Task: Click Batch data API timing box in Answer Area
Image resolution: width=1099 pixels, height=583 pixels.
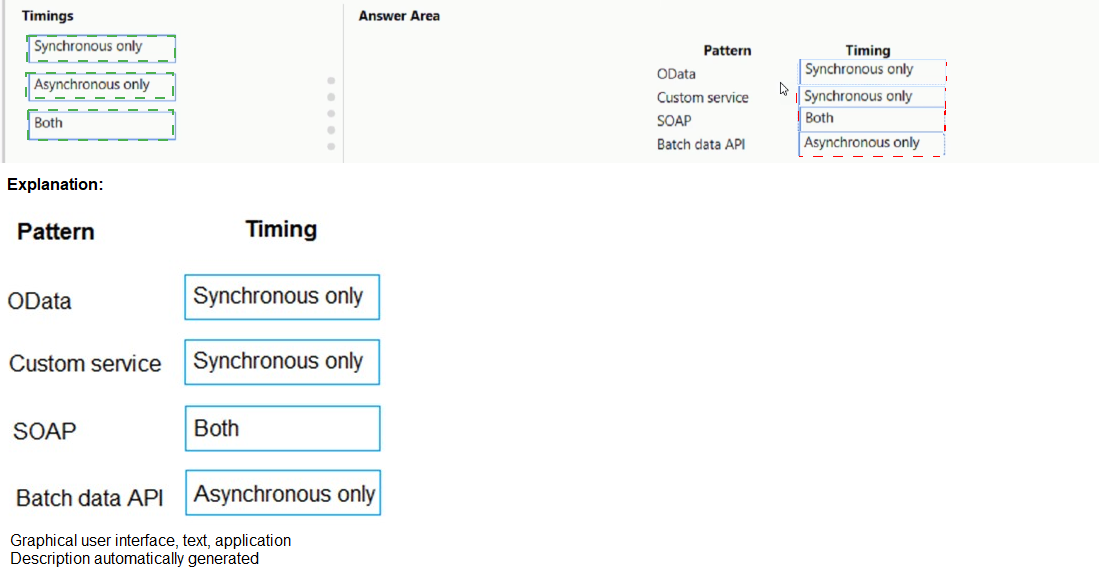Action: (872, 143)
